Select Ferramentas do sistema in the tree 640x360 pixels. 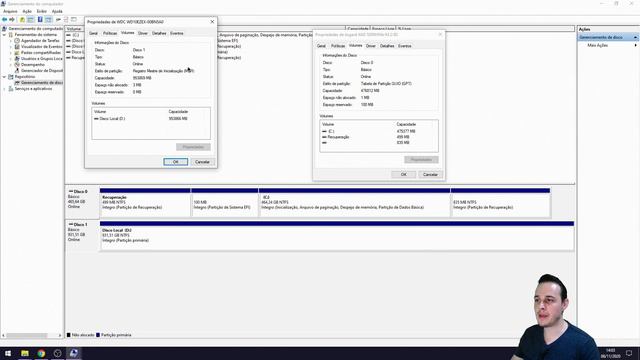tap(36, 35)
